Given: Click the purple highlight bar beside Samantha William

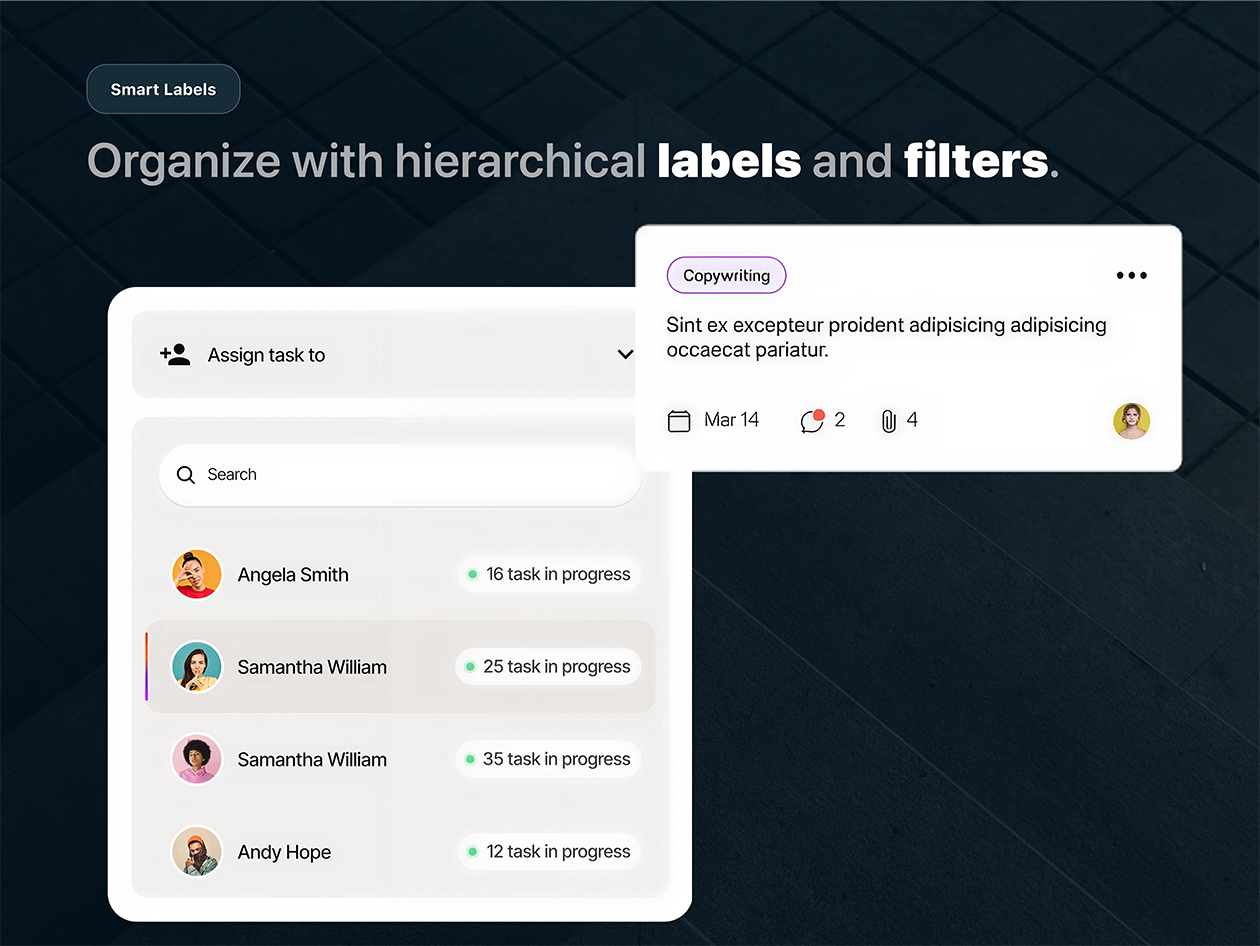Looking at the screenshot, I should click(x=146, y=666).
